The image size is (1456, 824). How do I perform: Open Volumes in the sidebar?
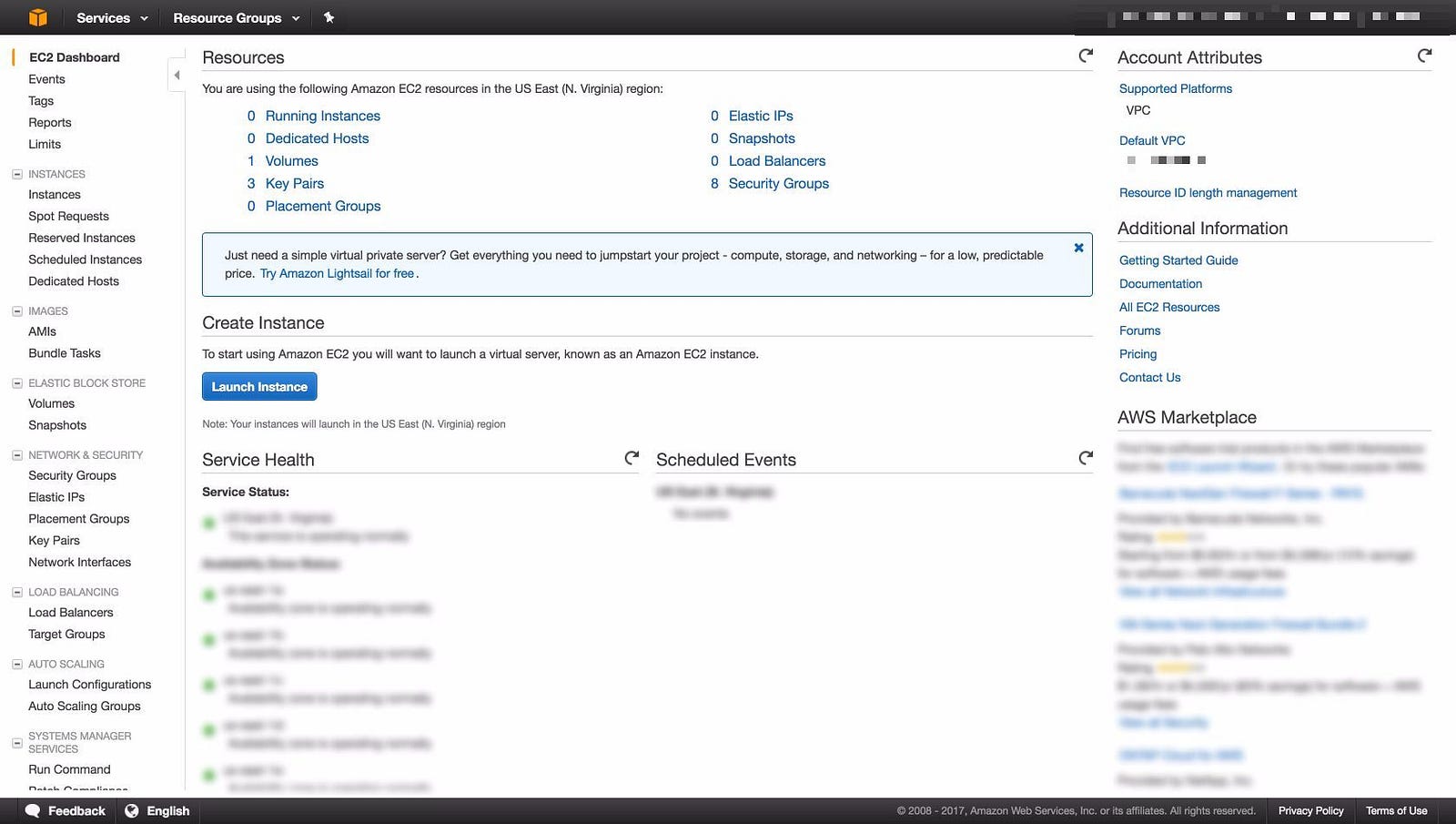pos(52,403)
